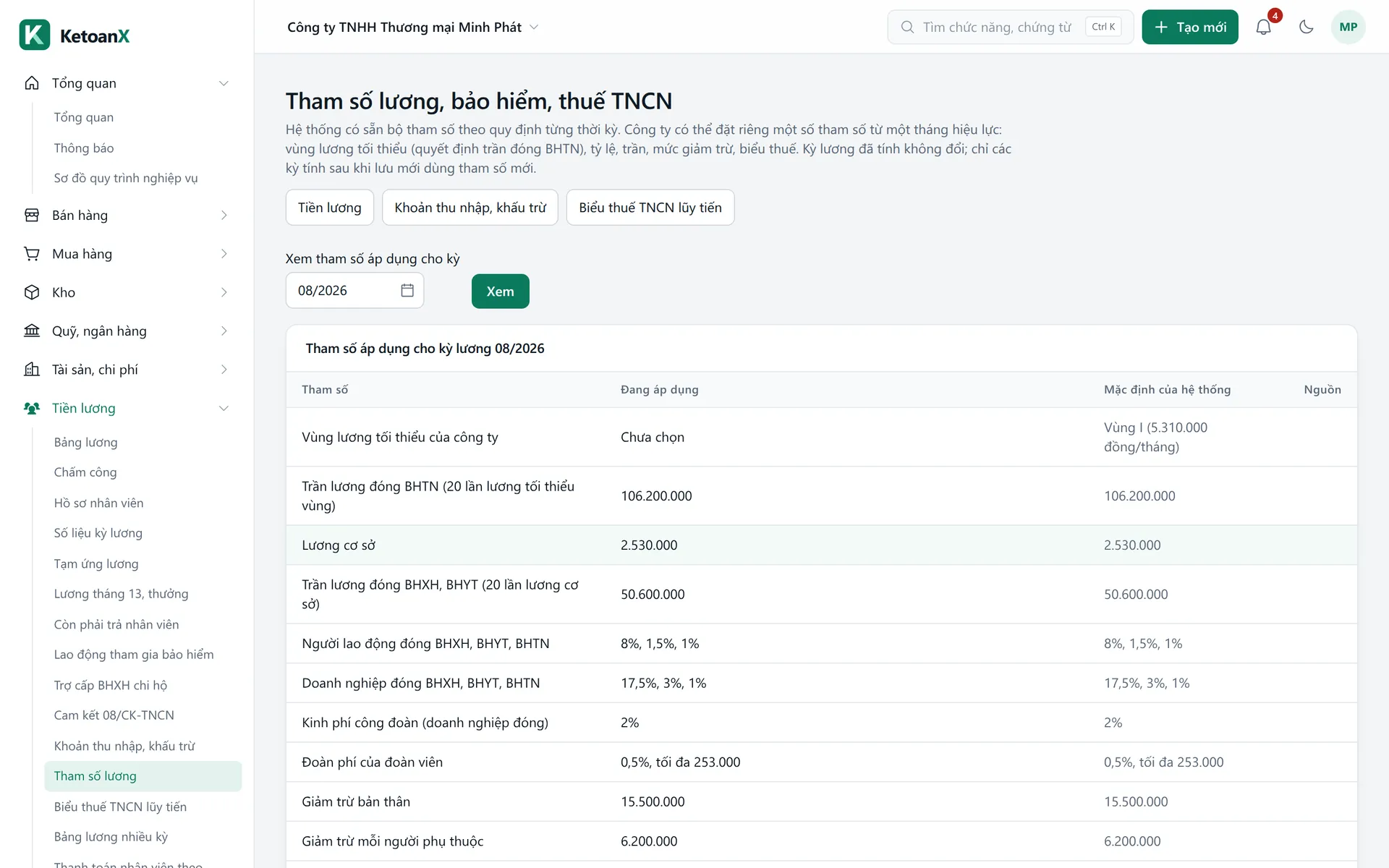Open the calendar icon in period field
Image resolution: width=1389 pixels, height=868 pixels.
coord(407,290)
